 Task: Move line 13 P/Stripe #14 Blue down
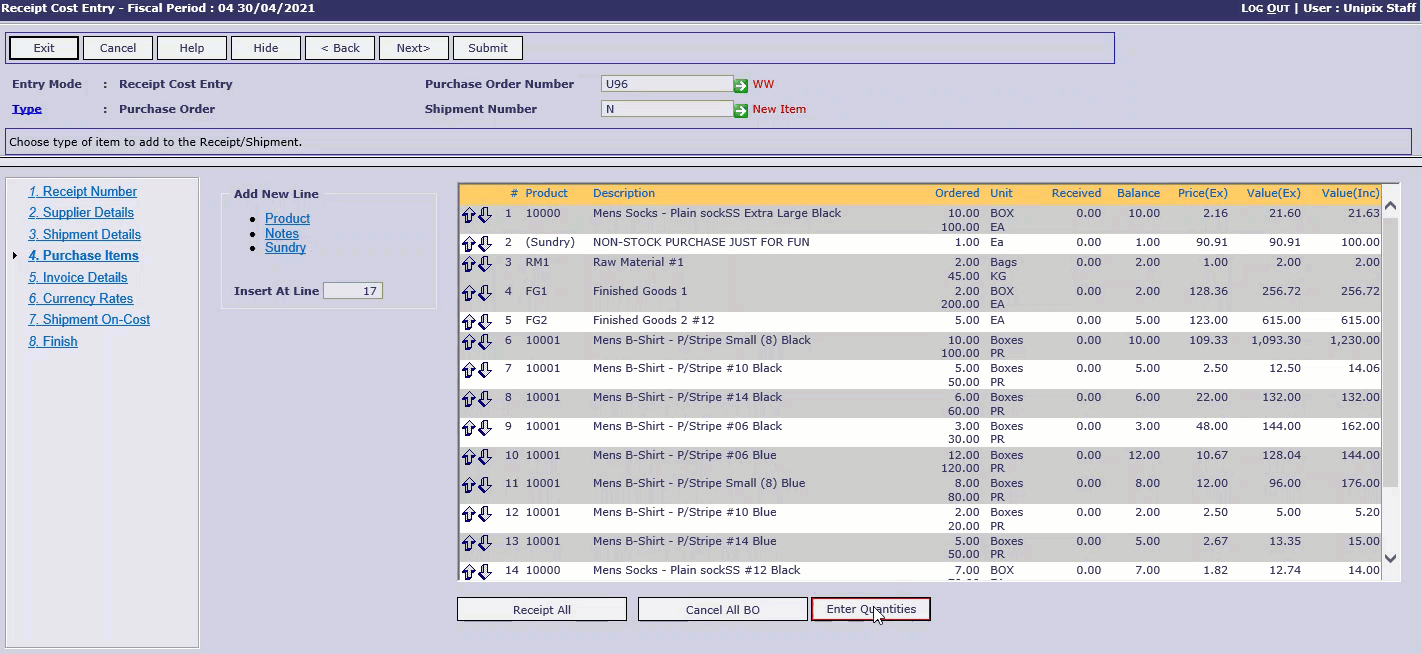485,543
